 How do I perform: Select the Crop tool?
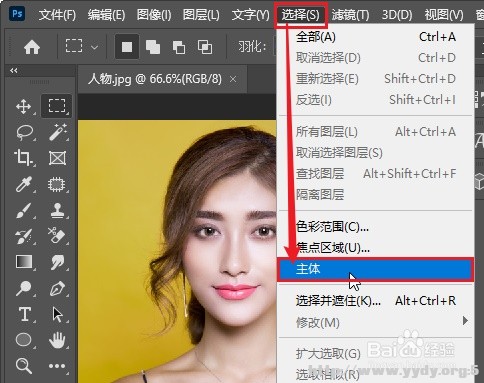23,158
